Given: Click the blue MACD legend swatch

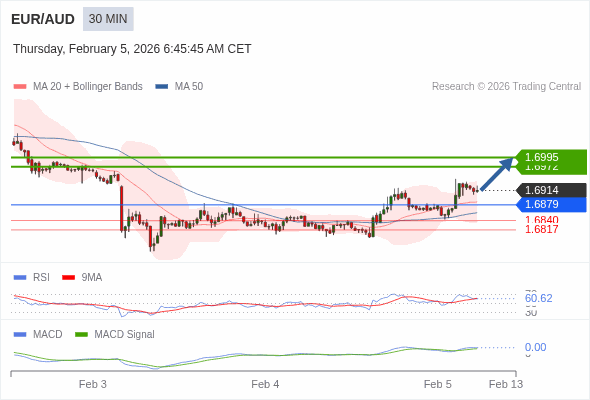Looking at the screenshot, I should coord(20,335).
